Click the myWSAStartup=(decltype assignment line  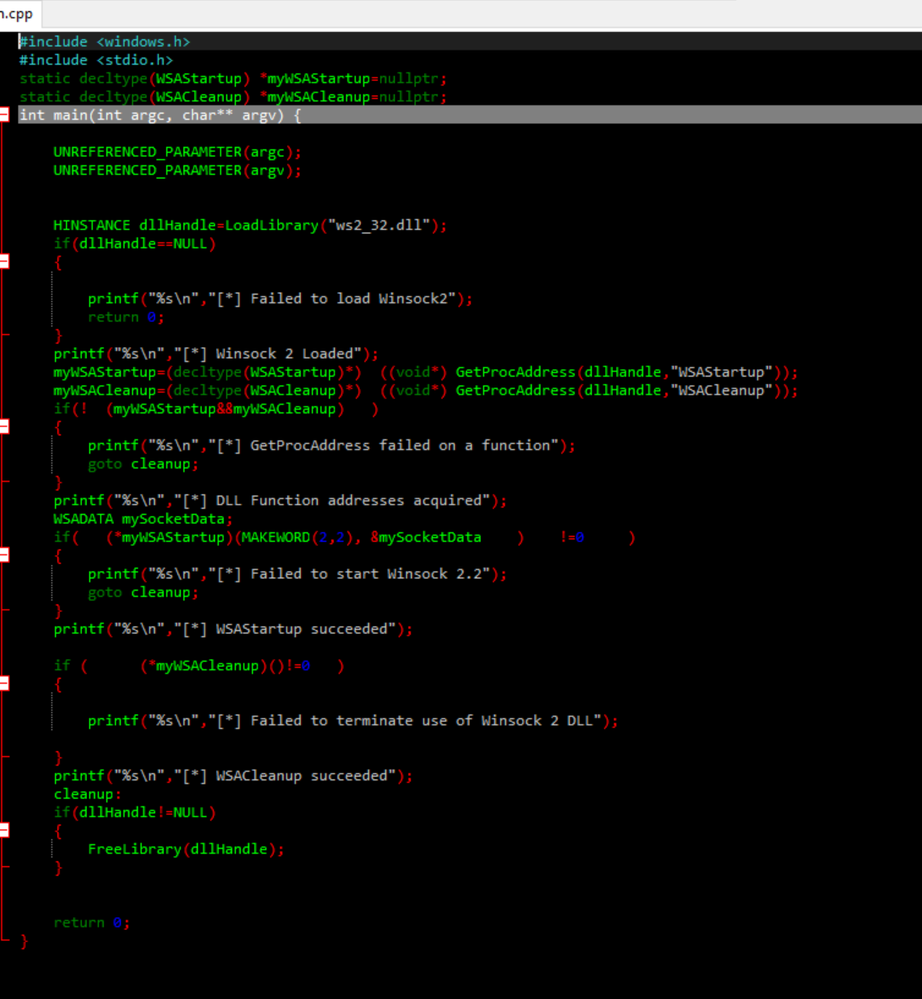(426, 373)
